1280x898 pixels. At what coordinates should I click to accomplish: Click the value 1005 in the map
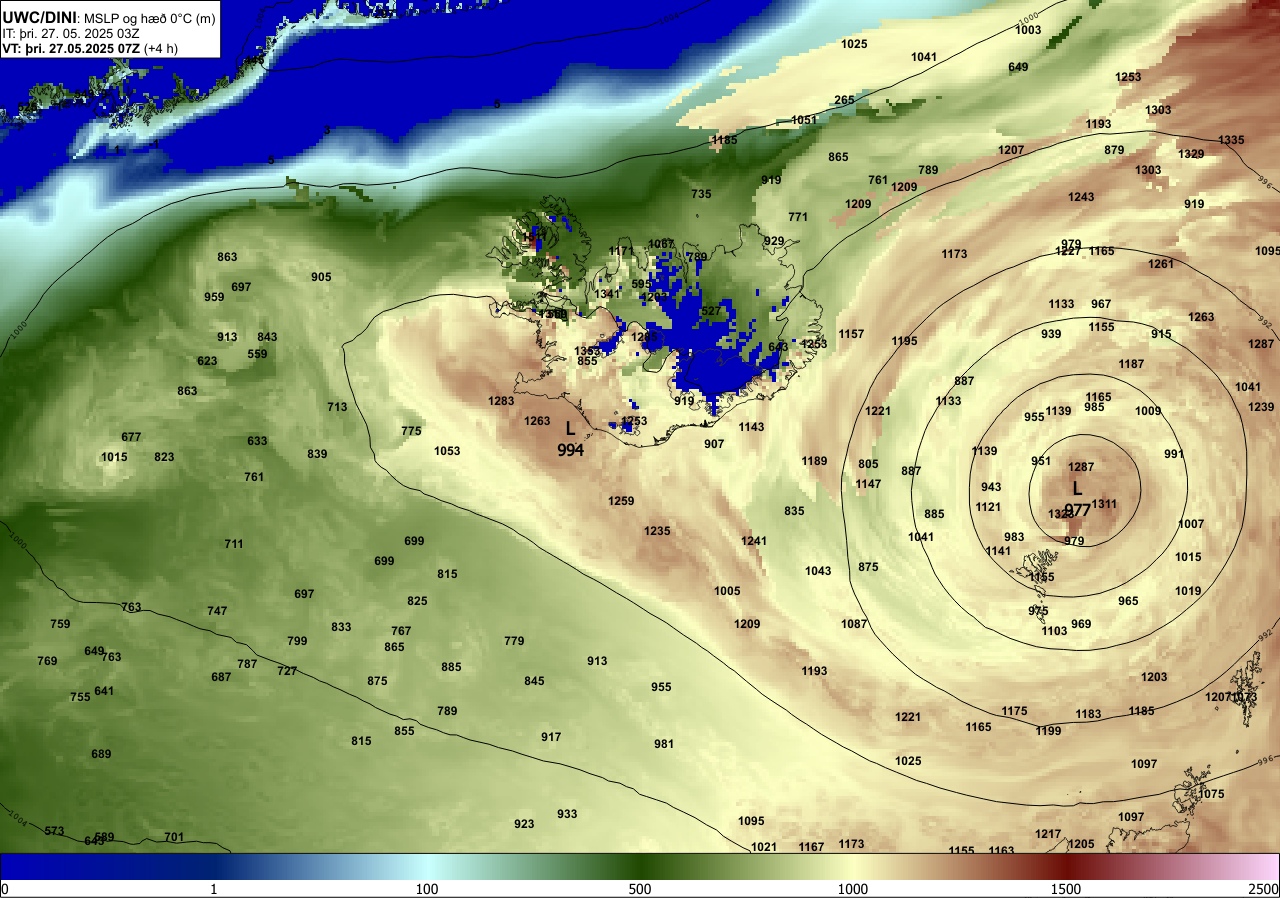tap(727, 591)
